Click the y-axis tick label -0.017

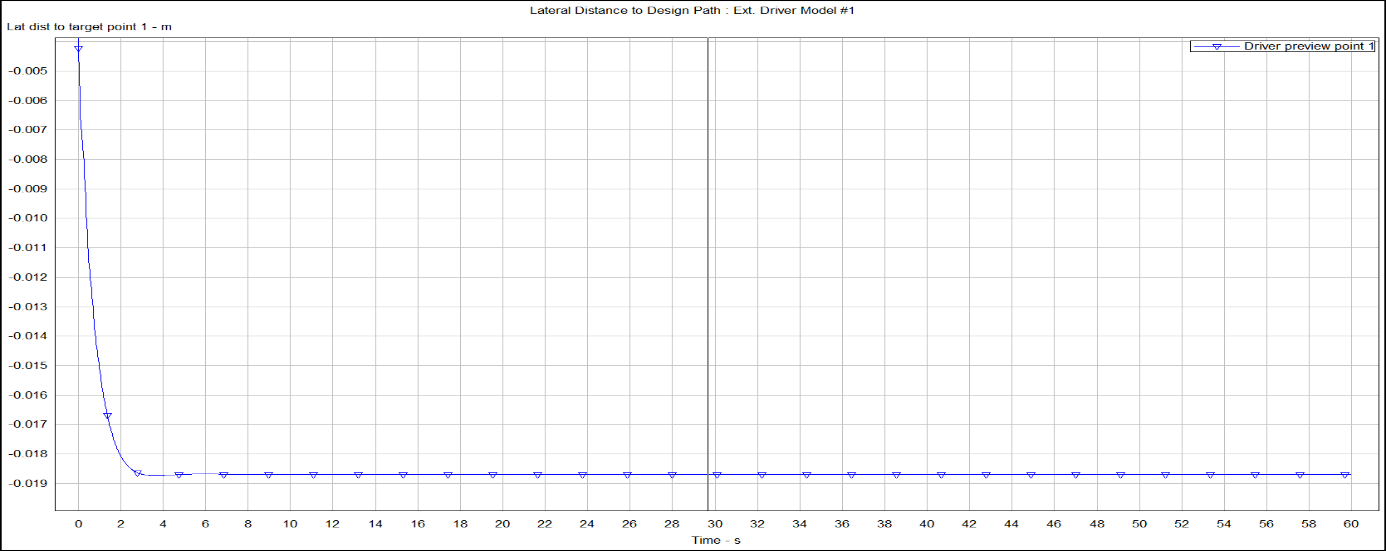point(28,424)
